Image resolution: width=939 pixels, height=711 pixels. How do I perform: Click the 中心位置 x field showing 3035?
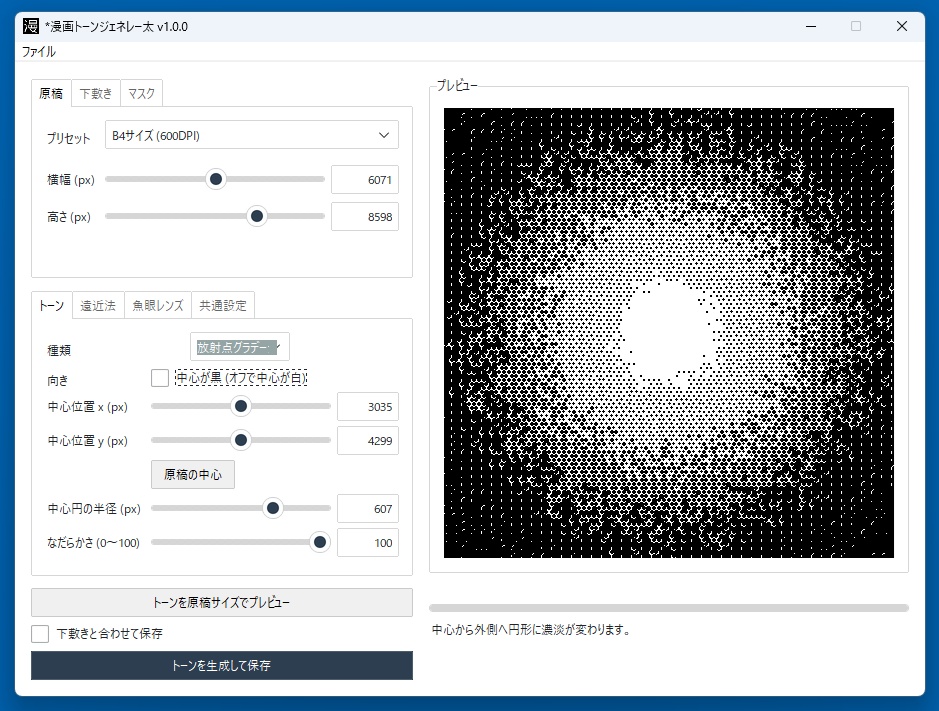(368, 407)
